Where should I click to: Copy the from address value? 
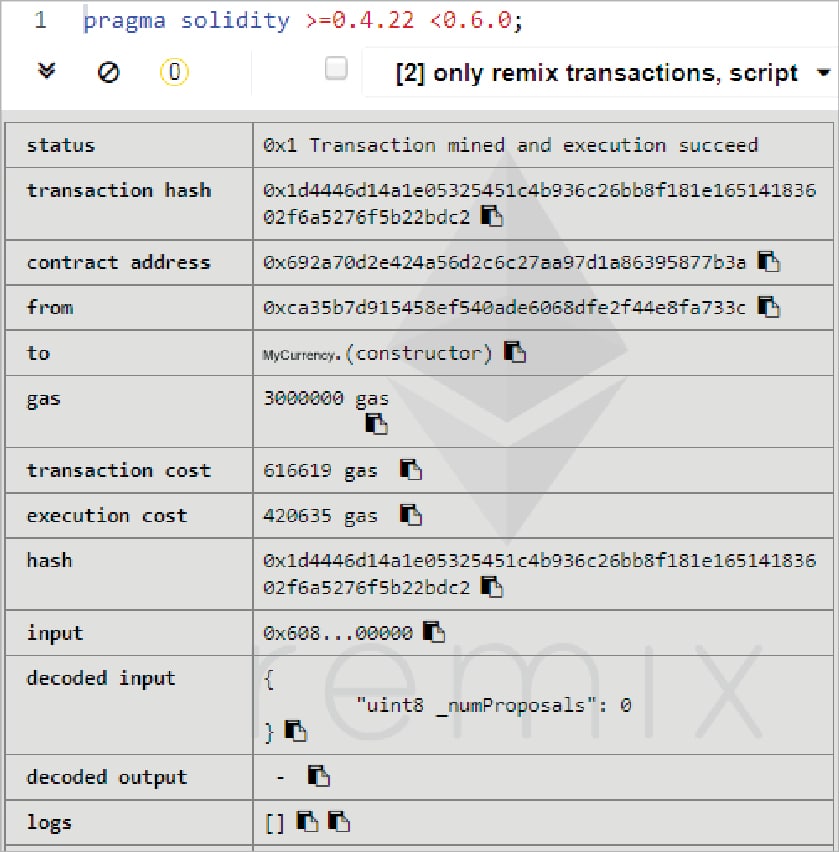click(x=768, y=307)
